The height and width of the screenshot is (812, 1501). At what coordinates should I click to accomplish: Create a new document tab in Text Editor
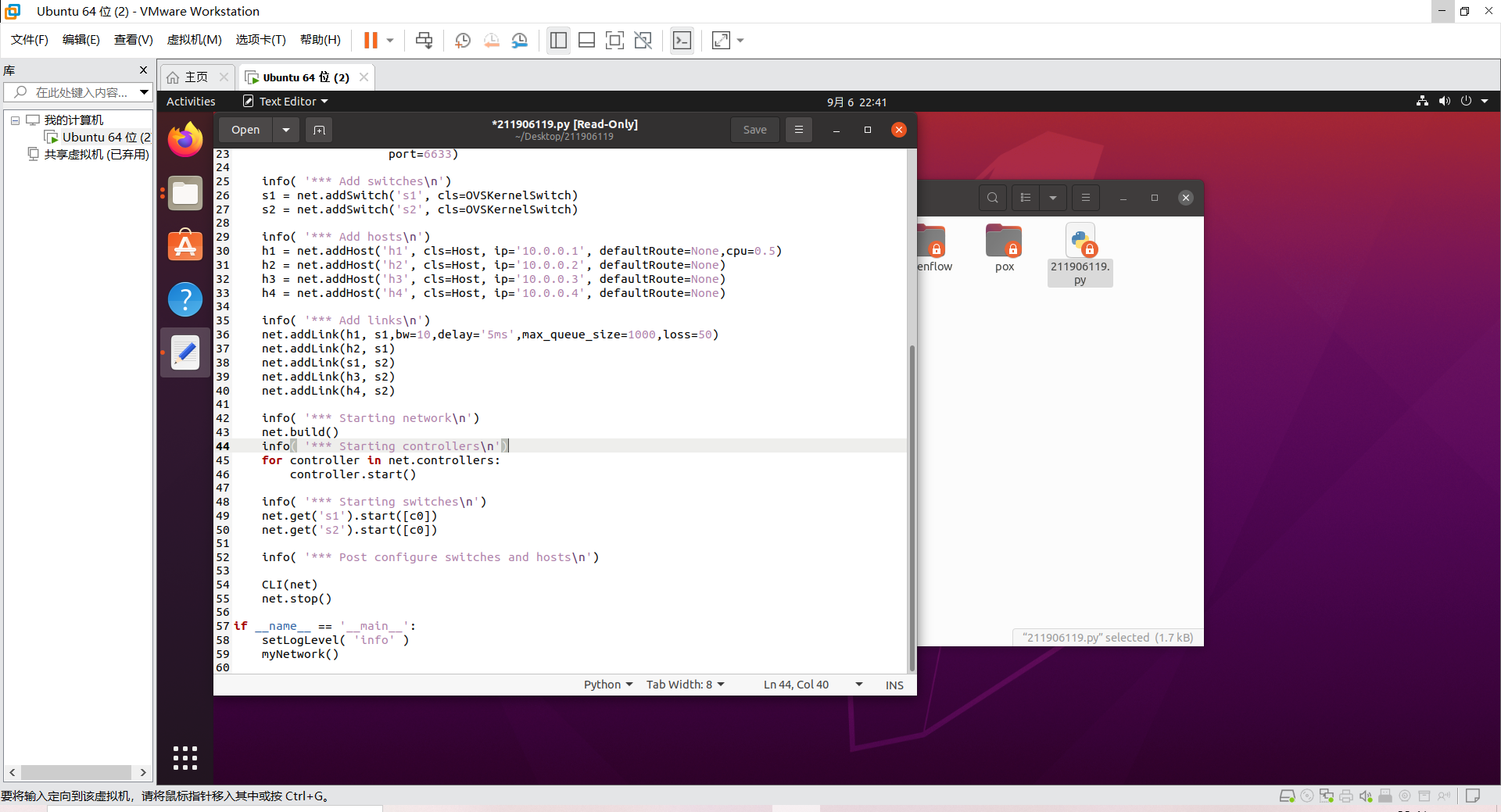[319, 130]
